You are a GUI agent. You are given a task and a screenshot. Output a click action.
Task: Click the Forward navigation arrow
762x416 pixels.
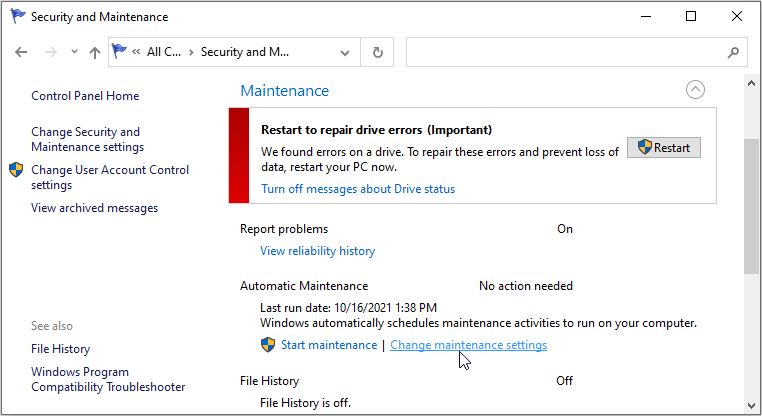pyautogui.click(x=51, y=52)
